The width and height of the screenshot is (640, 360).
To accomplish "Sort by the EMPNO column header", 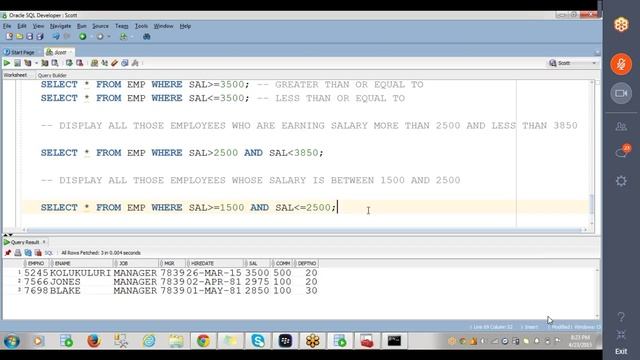I will point(36,263).
